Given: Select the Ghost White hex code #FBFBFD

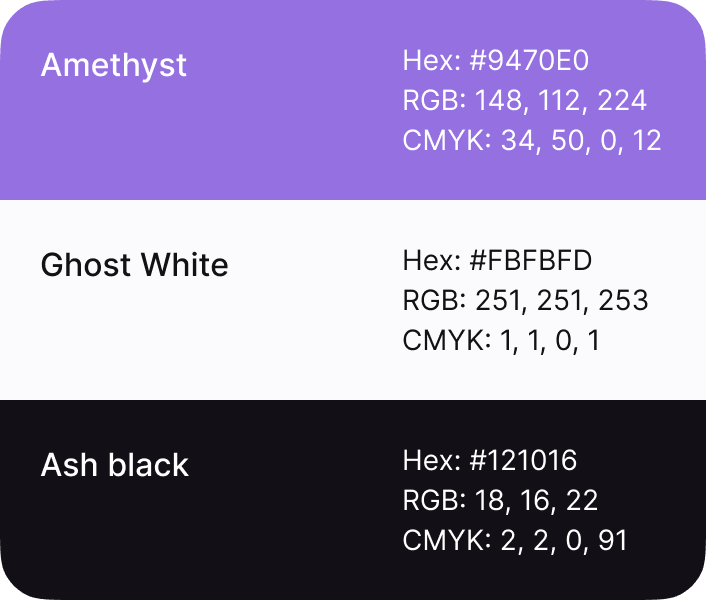Looking at the screenshot, I should tap(530, 260).
